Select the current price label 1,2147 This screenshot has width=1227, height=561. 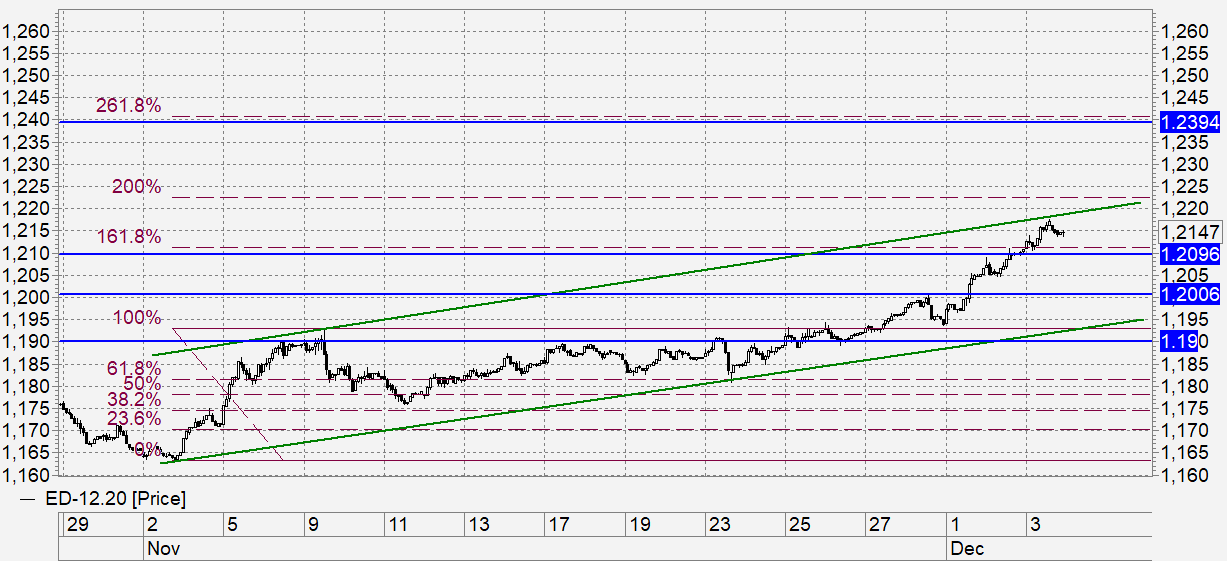click(1189, 233)
